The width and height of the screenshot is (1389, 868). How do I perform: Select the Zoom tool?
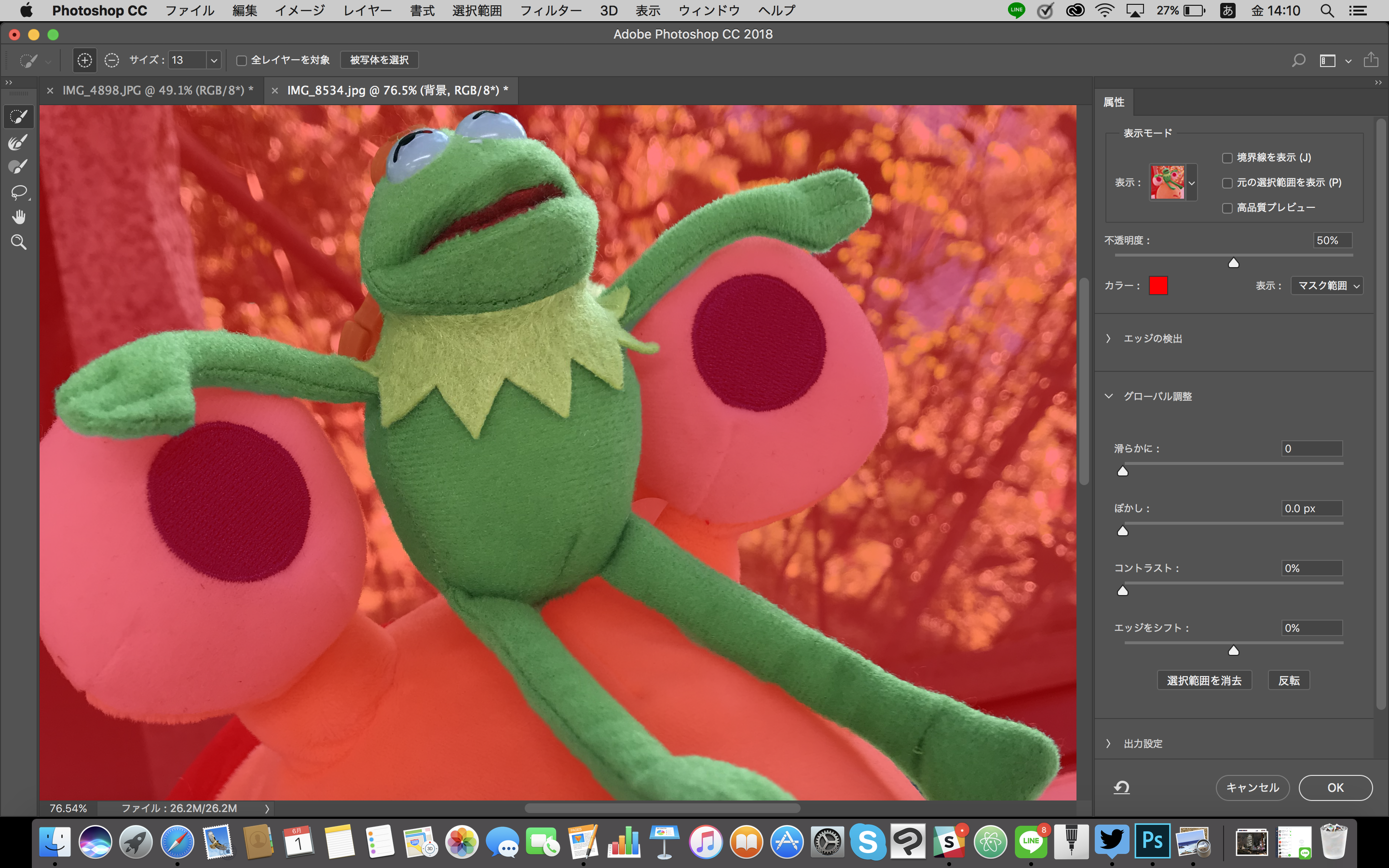18,242
